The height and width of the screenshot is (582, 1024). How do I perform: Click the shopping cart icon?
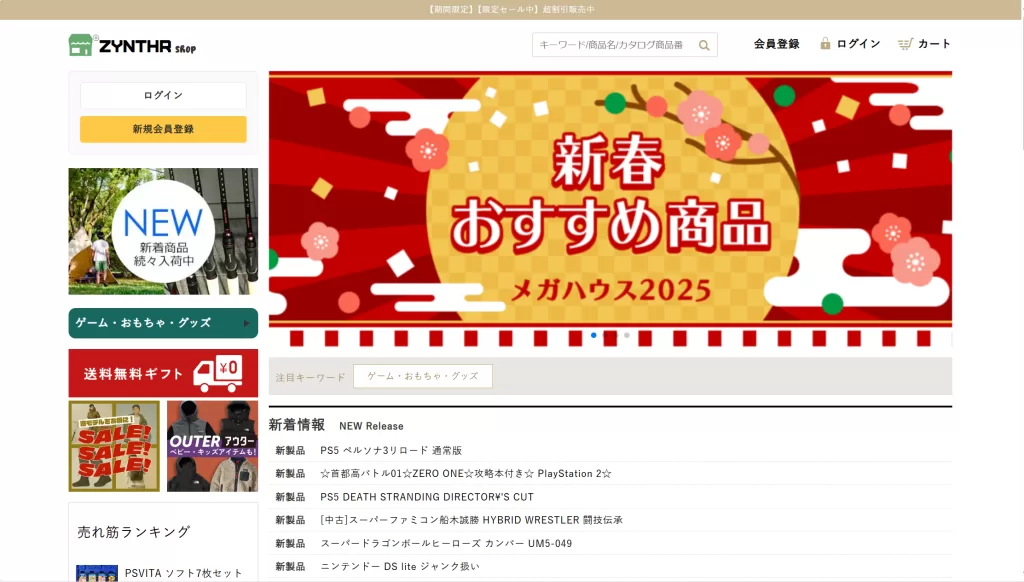905,44
